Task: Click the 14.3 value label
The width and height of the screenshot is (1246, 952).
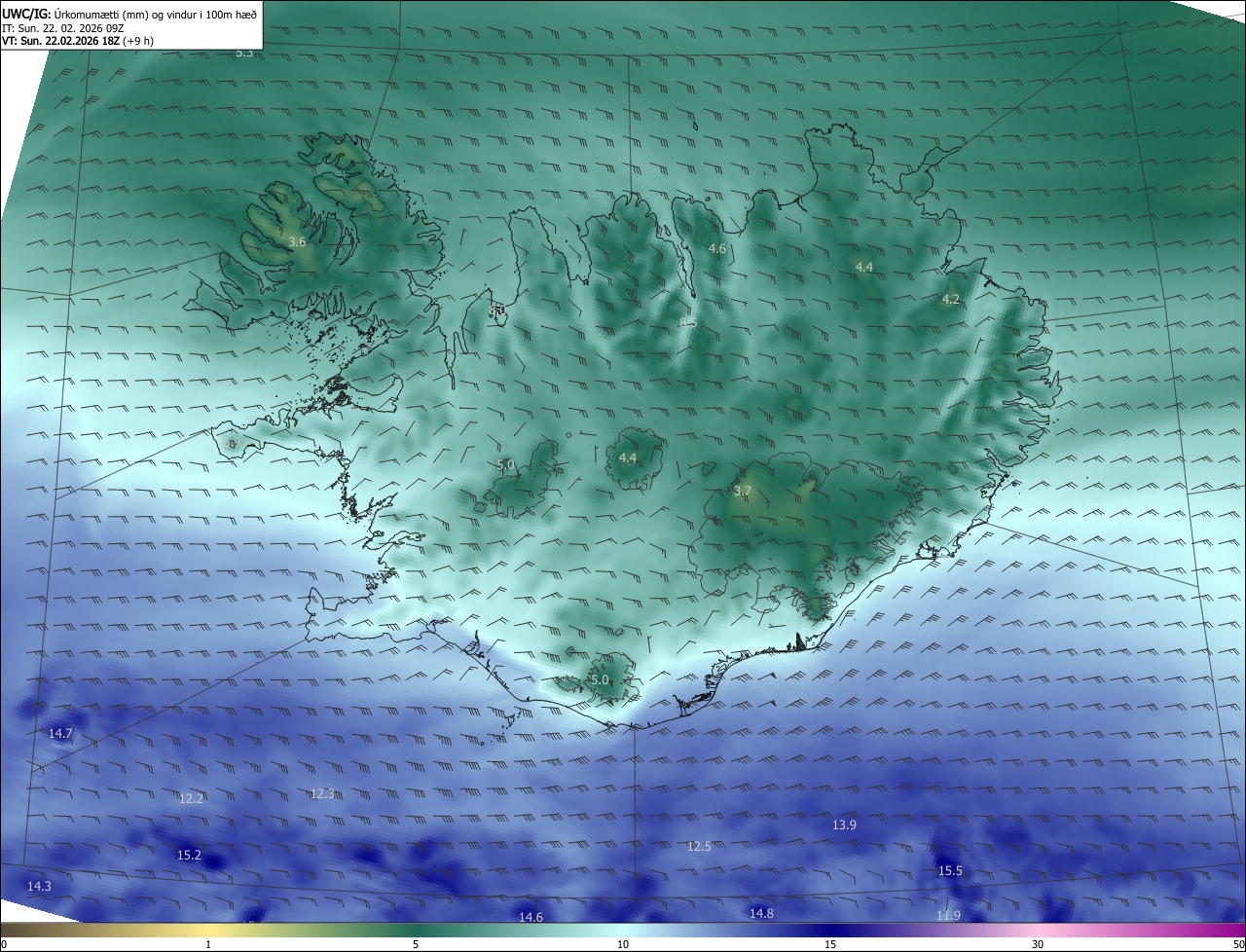Action: click(39, 886)
